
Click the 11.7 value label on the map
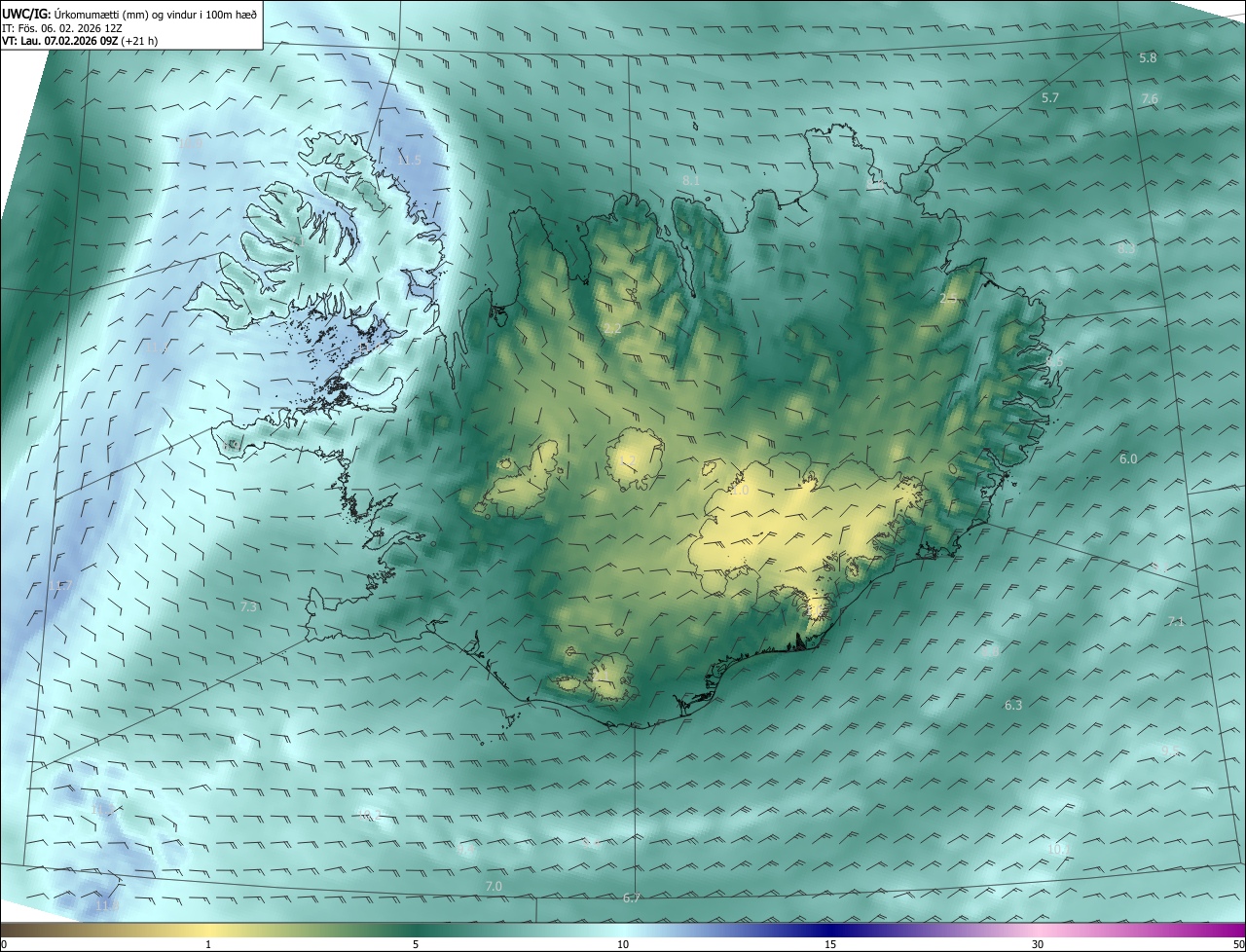pyautogui.click(x=60, y=586)
